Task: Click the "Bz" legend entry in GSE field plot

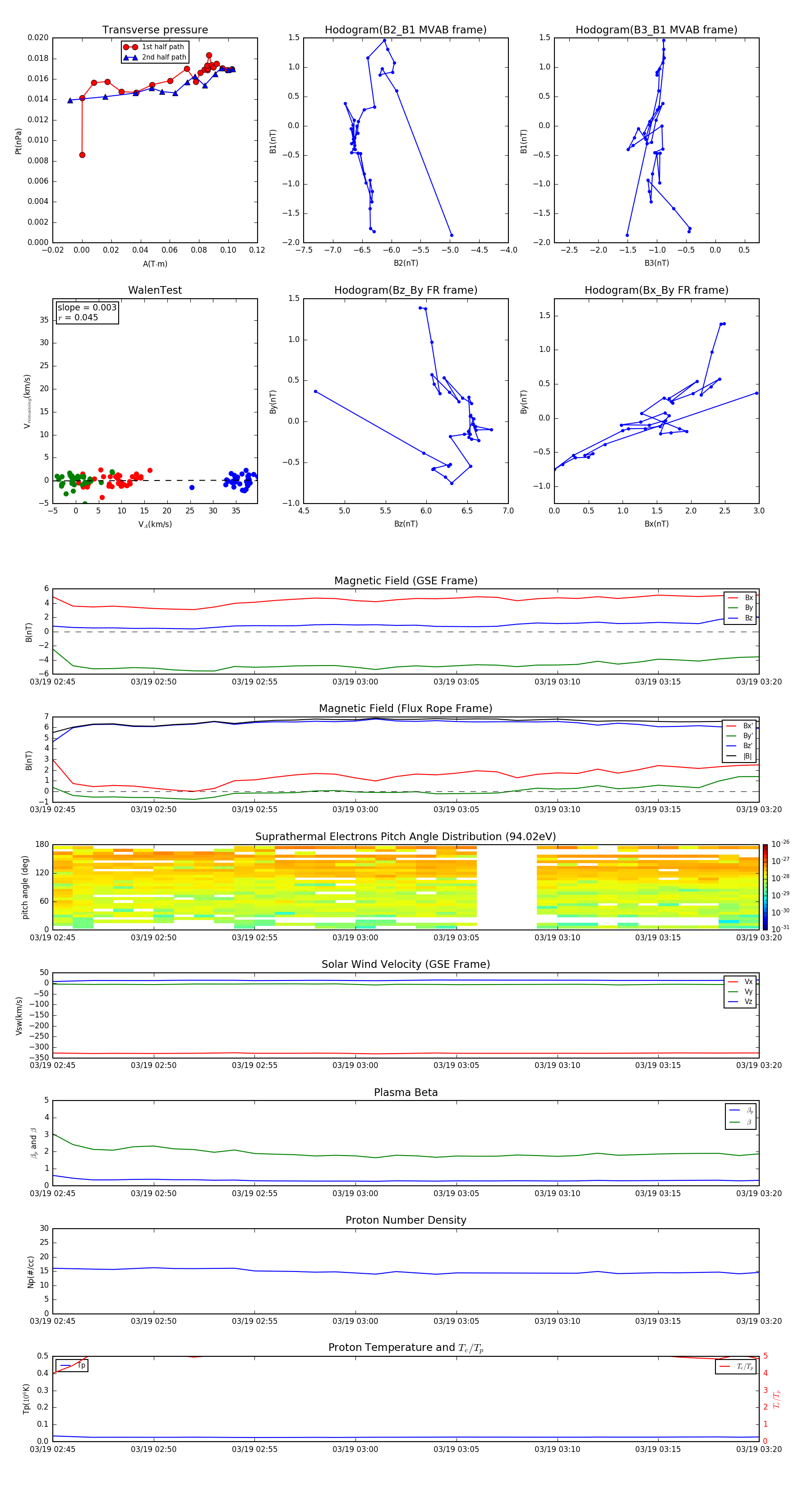Action: click(740, 618)
